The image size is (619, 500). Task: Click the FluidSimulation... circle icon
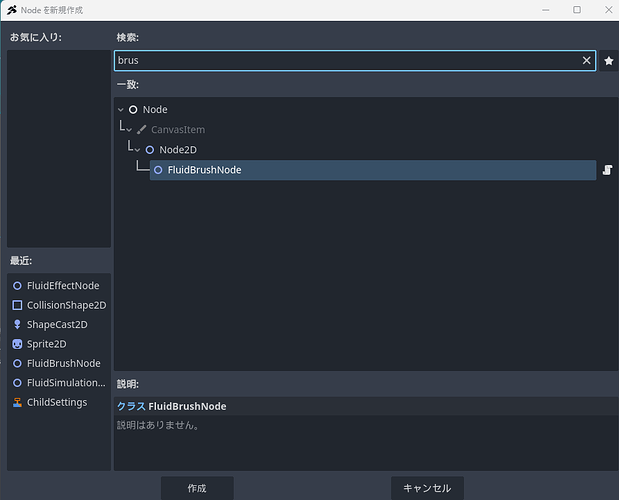17,383
